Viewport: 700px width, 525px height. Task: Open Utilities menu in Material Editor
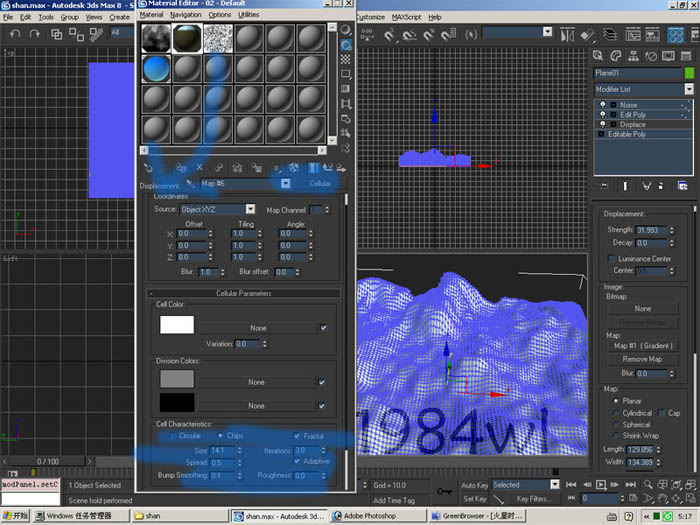[x=249, y=15]
